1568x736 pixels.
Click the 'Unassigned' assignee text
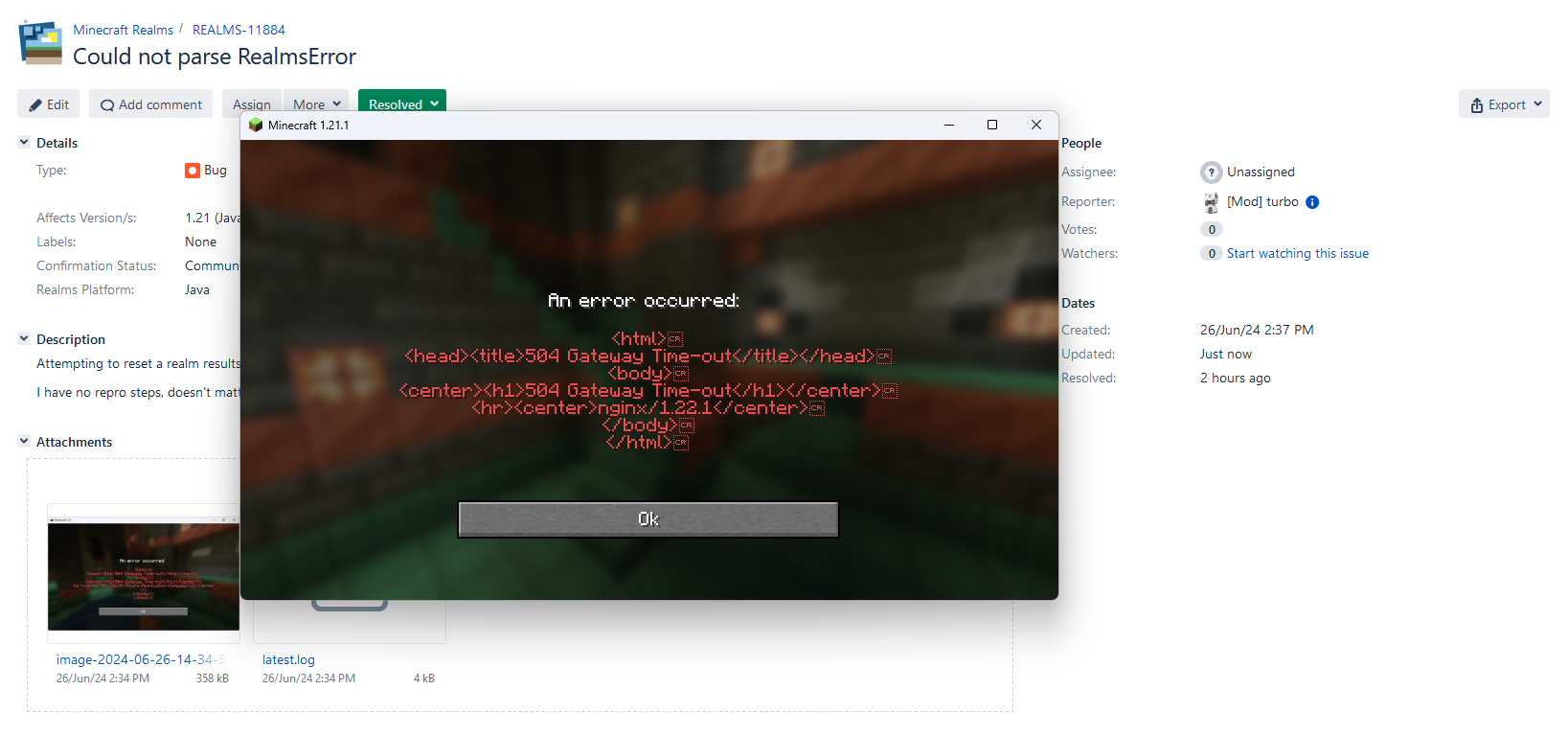point(1261,172)
